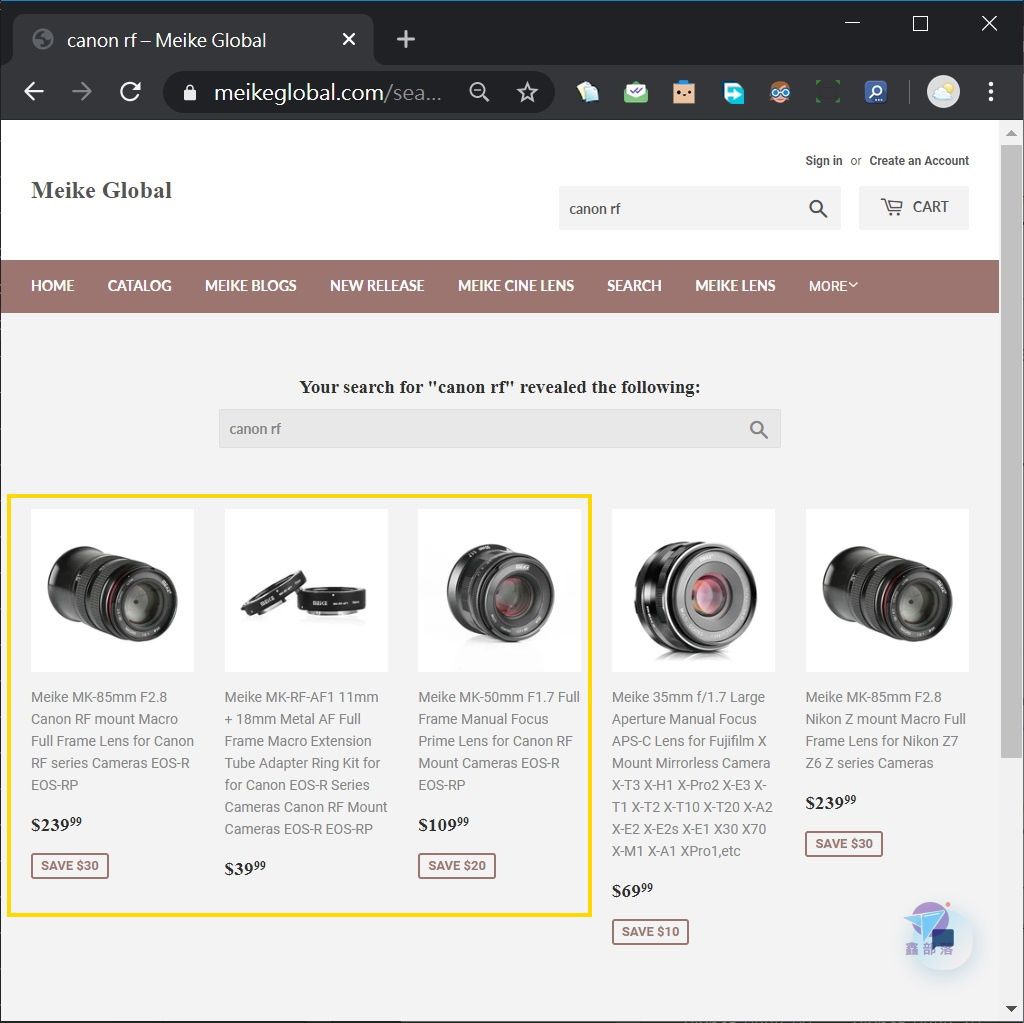Open the blue magnifier search extension
1024x1023 pixels.
coord(876,92)
